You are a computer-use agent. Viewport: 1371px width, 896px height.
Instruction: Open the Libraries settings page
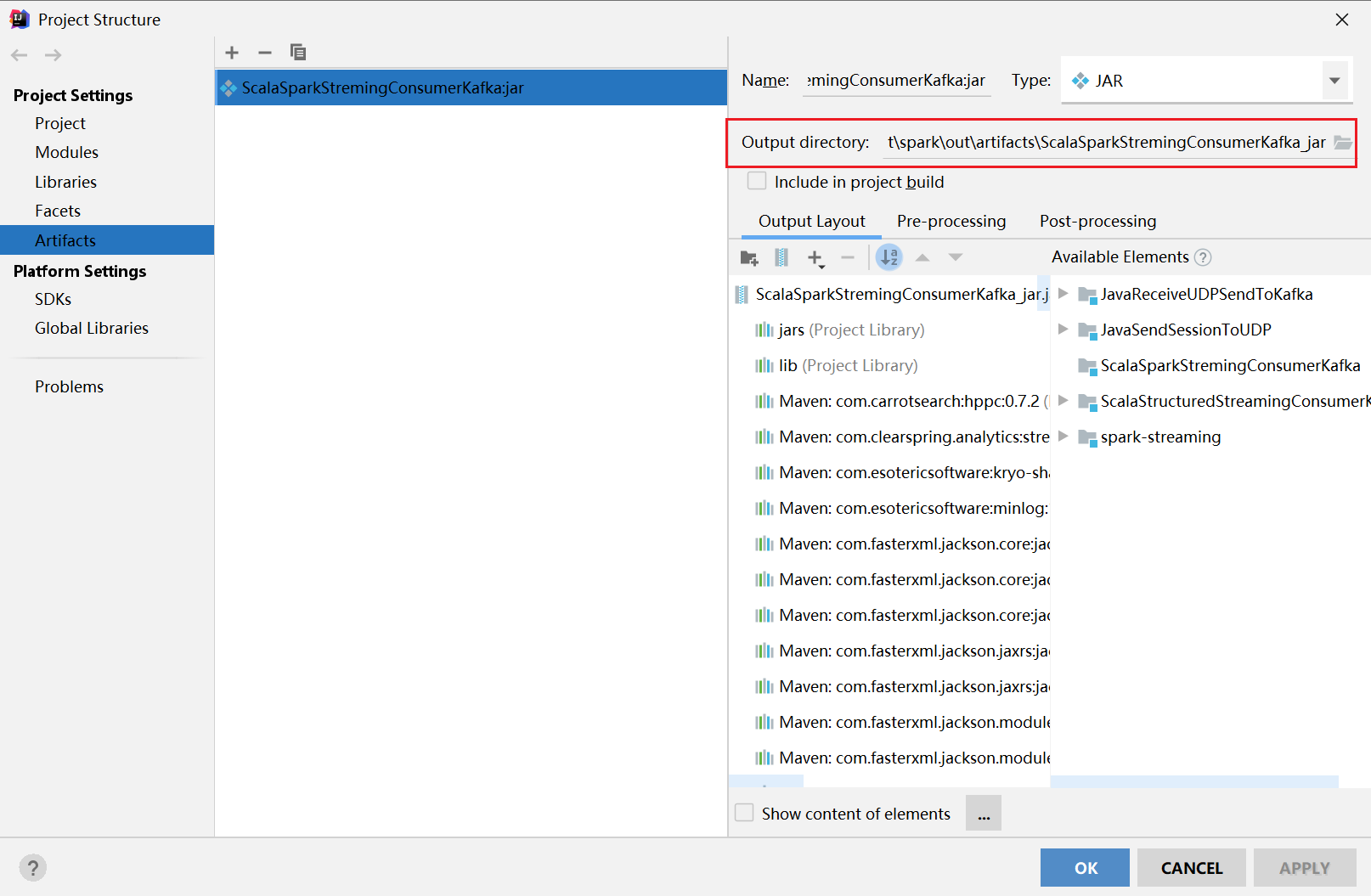(66, 182)
